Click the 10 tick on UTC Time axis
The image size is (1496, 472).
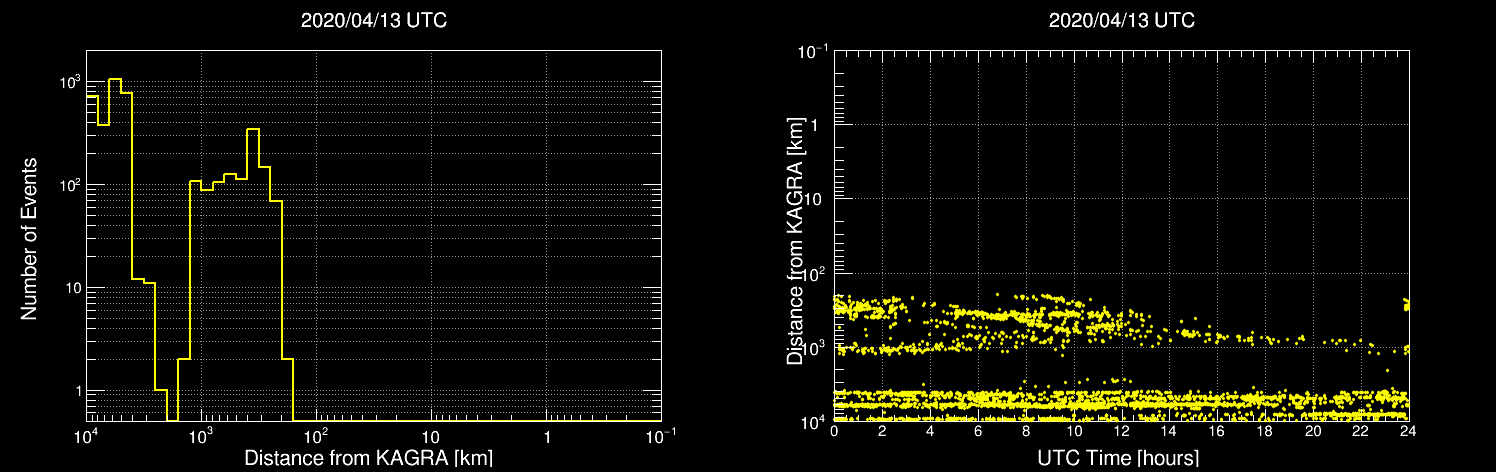(1074, 431)
